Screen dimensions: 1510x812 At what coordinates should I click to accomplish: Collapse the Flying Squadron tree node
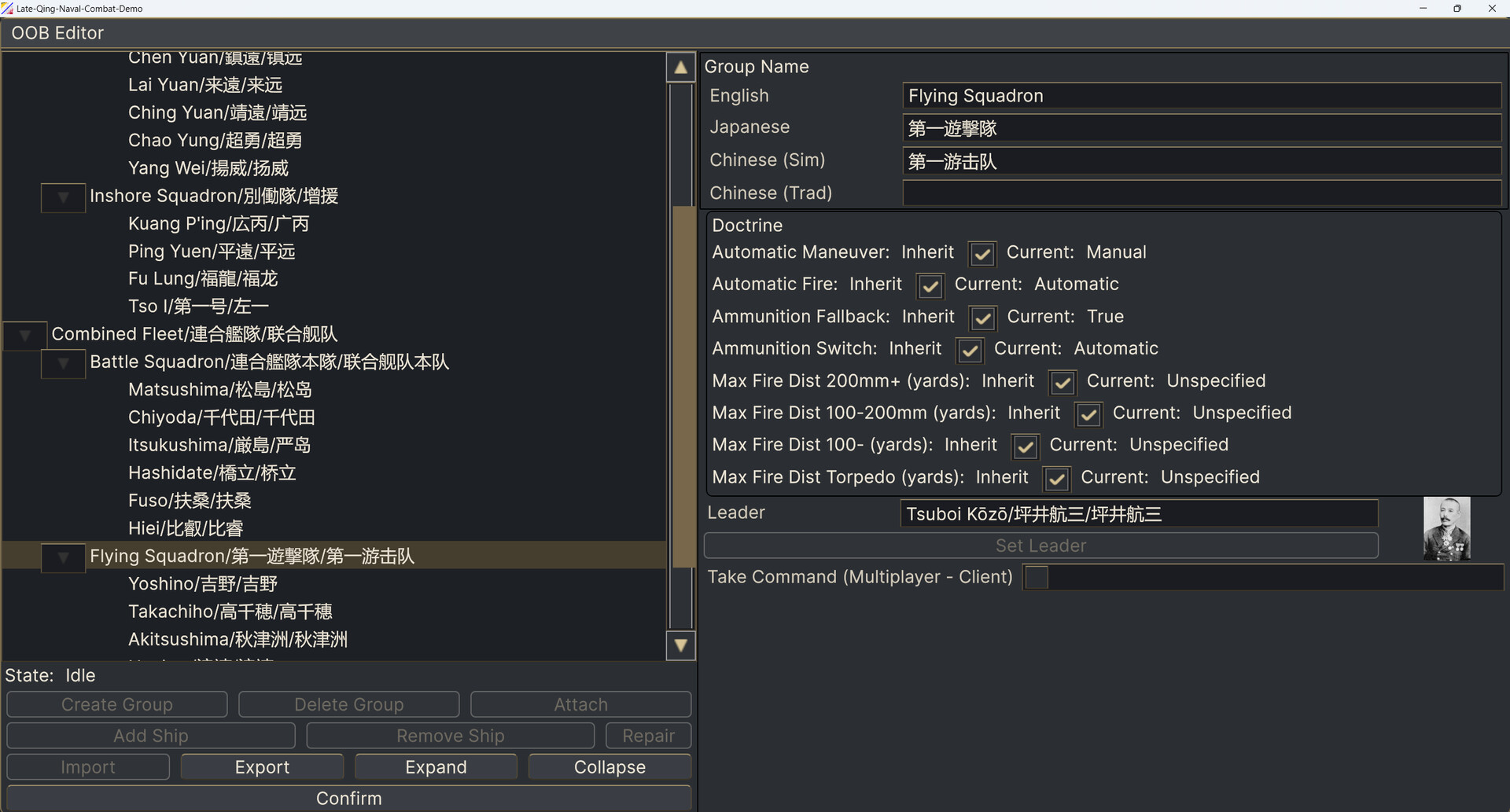63,558
